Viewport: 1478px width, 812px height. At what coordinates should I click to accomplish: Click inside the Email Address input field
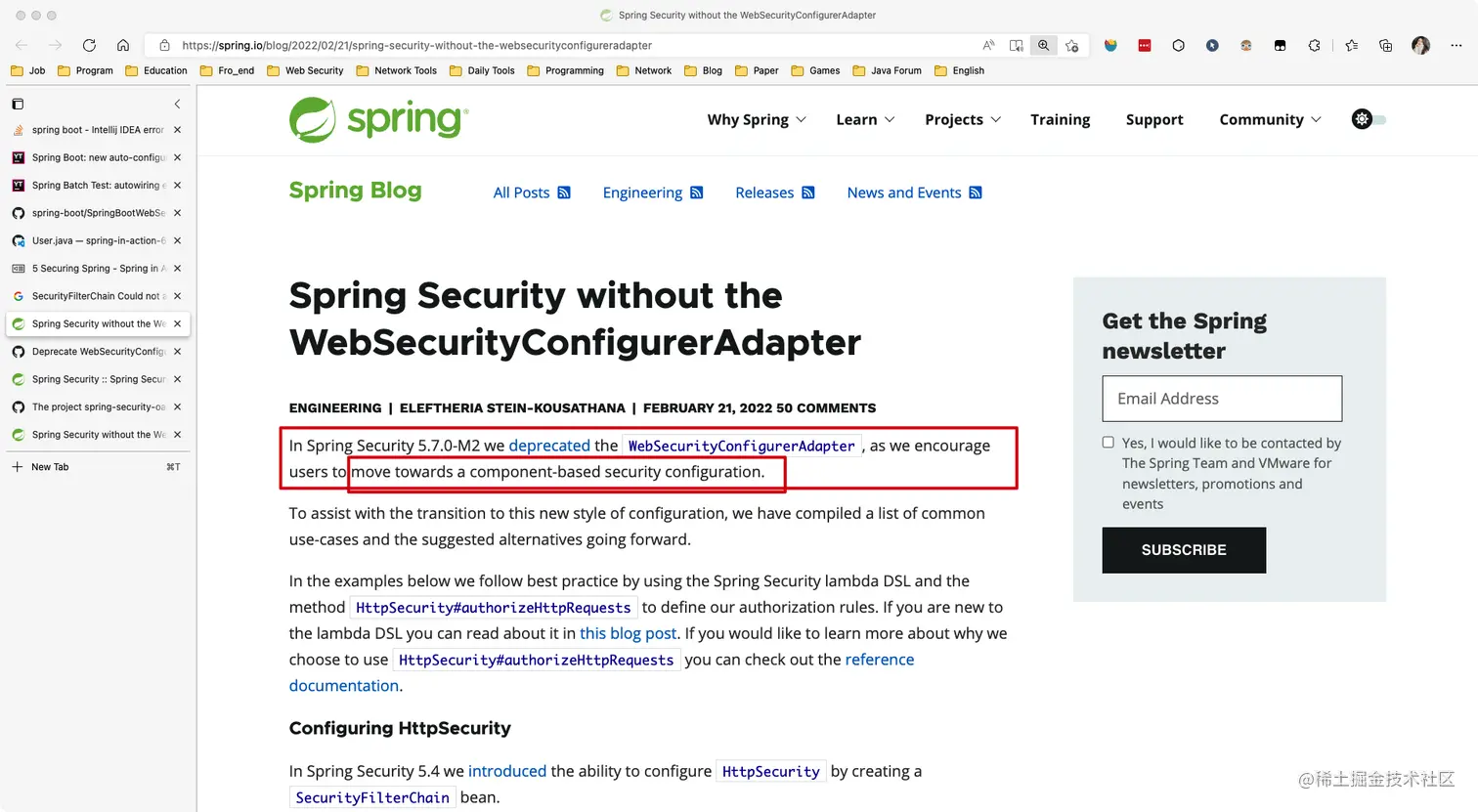point(1221,398)
